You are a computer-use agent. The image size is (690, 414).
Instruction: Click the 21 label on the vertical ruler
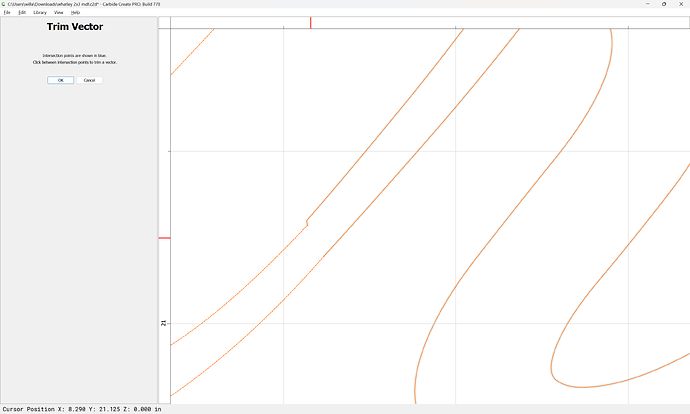164,323
